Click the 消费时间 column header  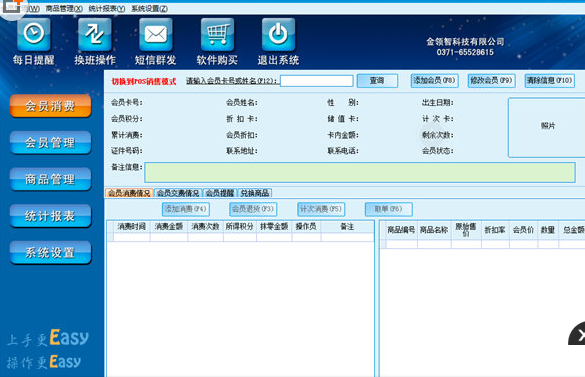pos(132,227)
